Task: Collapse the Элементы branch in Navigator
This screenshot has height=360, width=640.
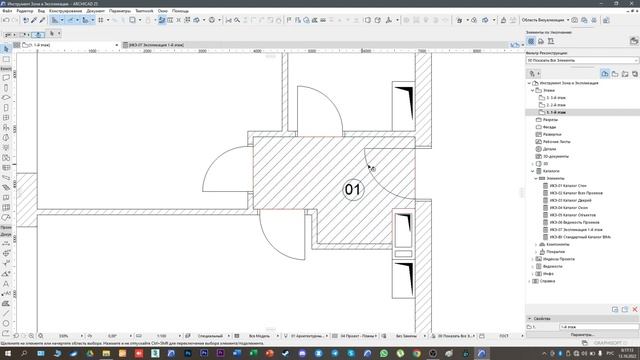Action: [536, 178]
